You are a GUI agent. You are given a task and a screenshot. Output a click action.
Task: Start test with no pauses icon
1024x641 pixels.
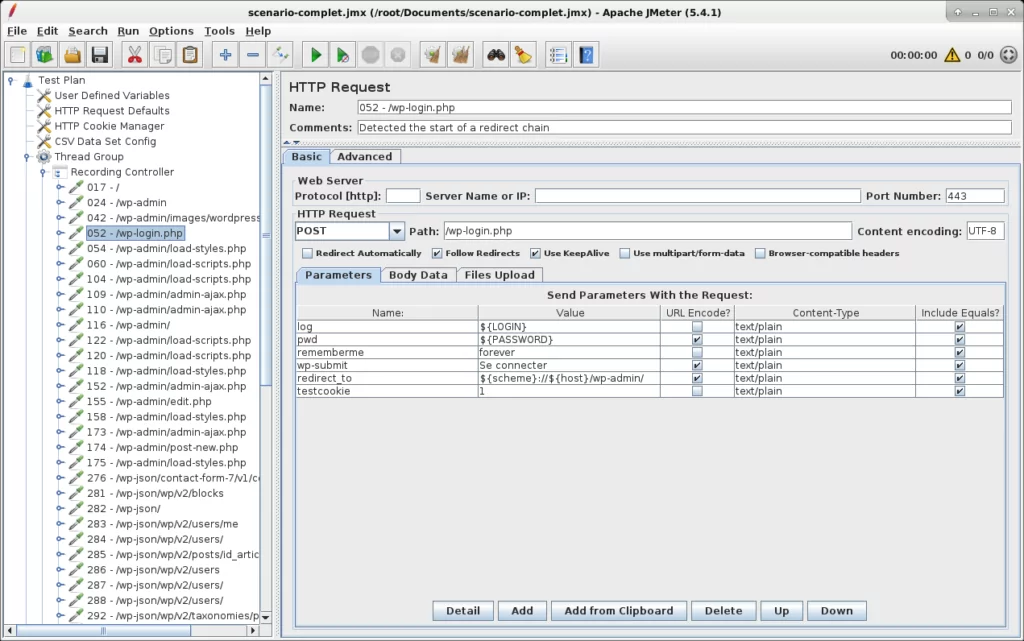click(x=343, y=55)
